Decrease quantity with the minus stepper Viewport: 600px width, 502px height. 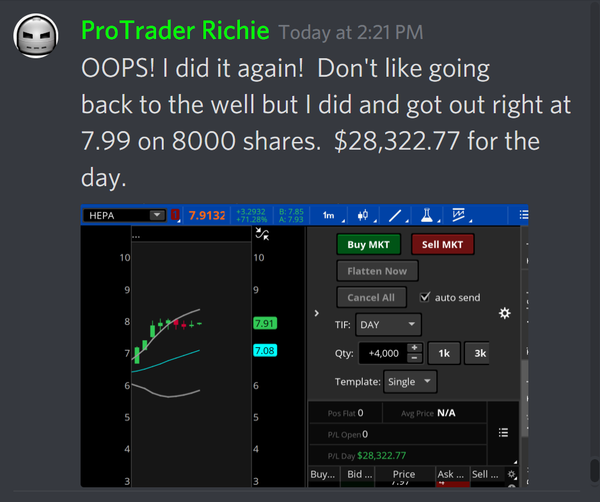pyautogui.click(x=416, y=357)
